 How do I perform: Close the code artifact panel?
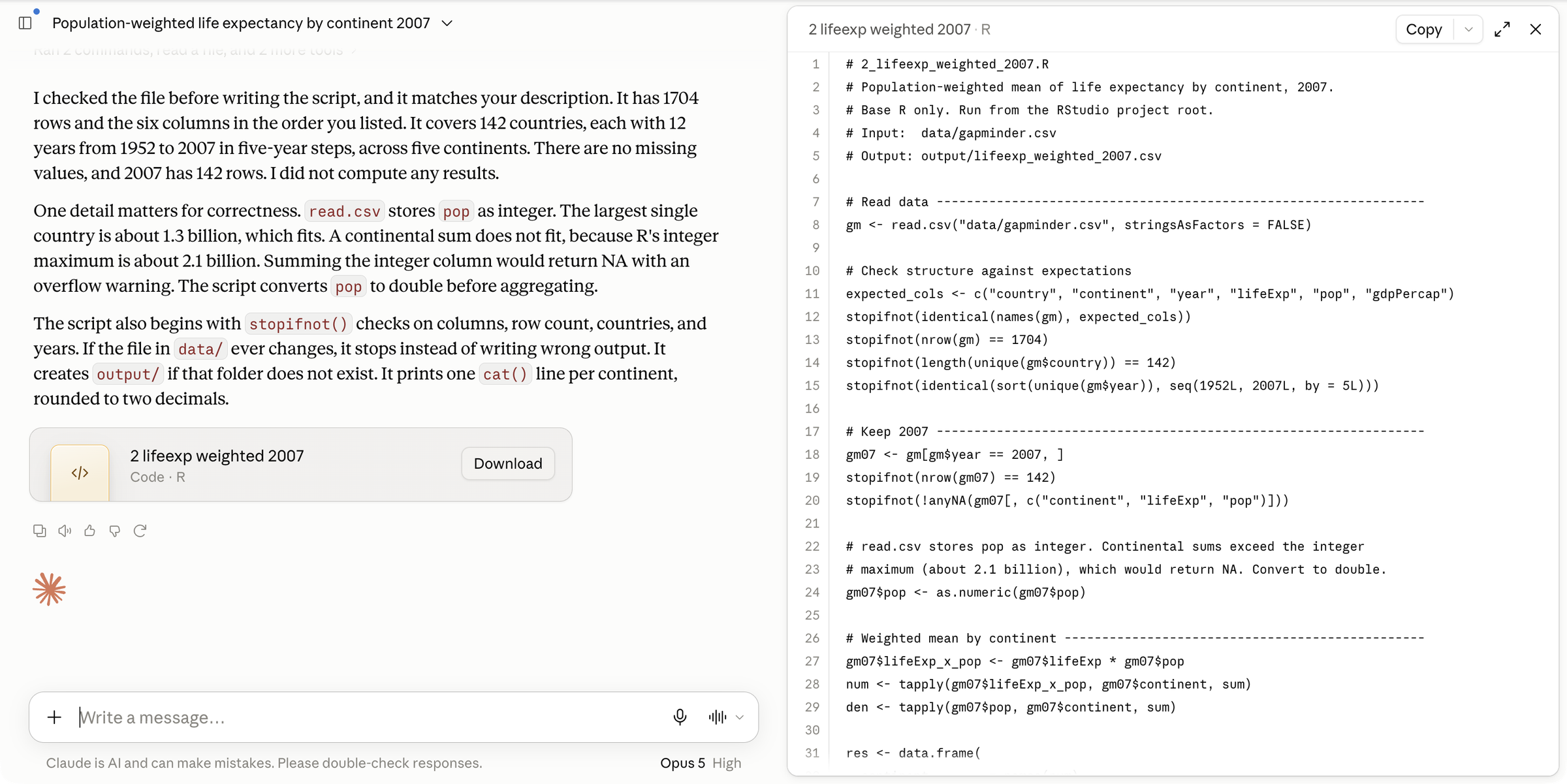(x=1536, y=29)
